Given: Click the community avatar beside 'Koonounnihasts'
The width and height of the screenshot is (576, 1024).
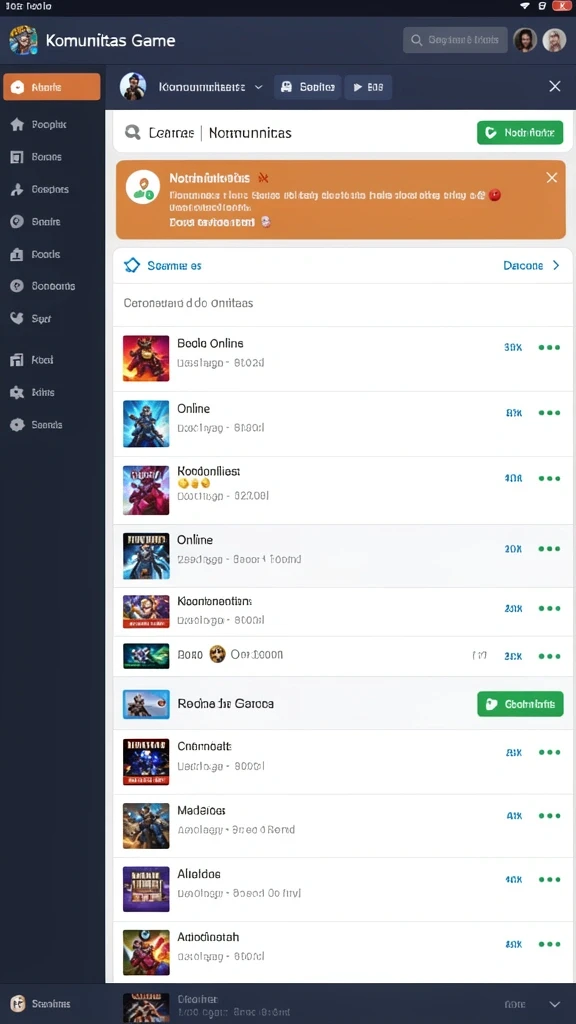Looking at the screenshot, I should 133,86.
